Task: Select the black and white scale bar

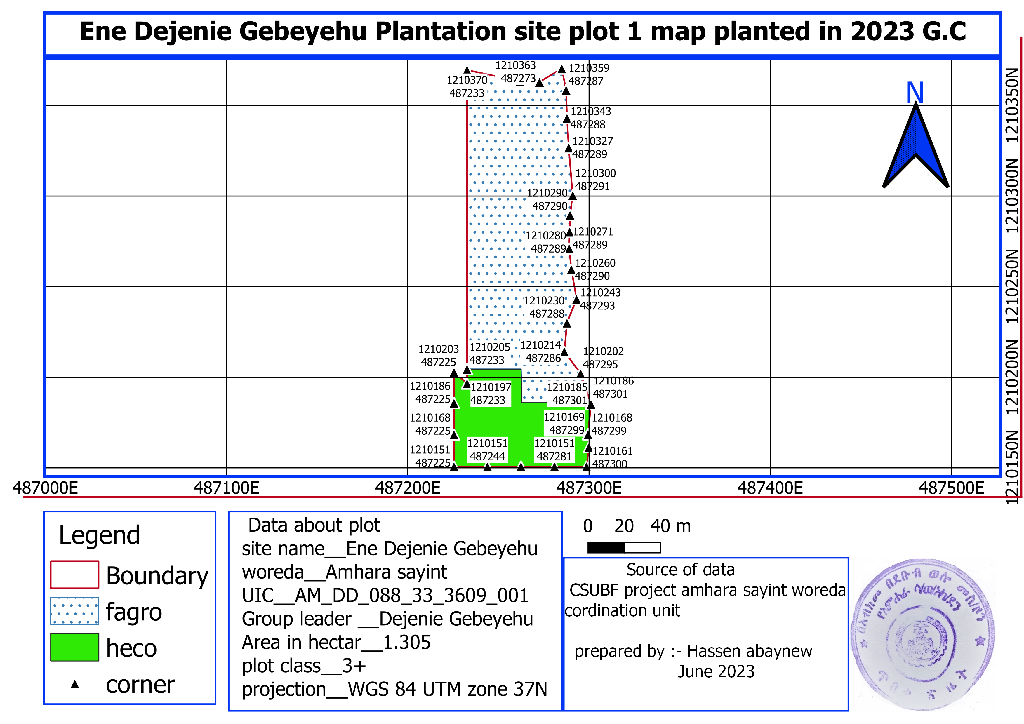Action: [623, 547]
